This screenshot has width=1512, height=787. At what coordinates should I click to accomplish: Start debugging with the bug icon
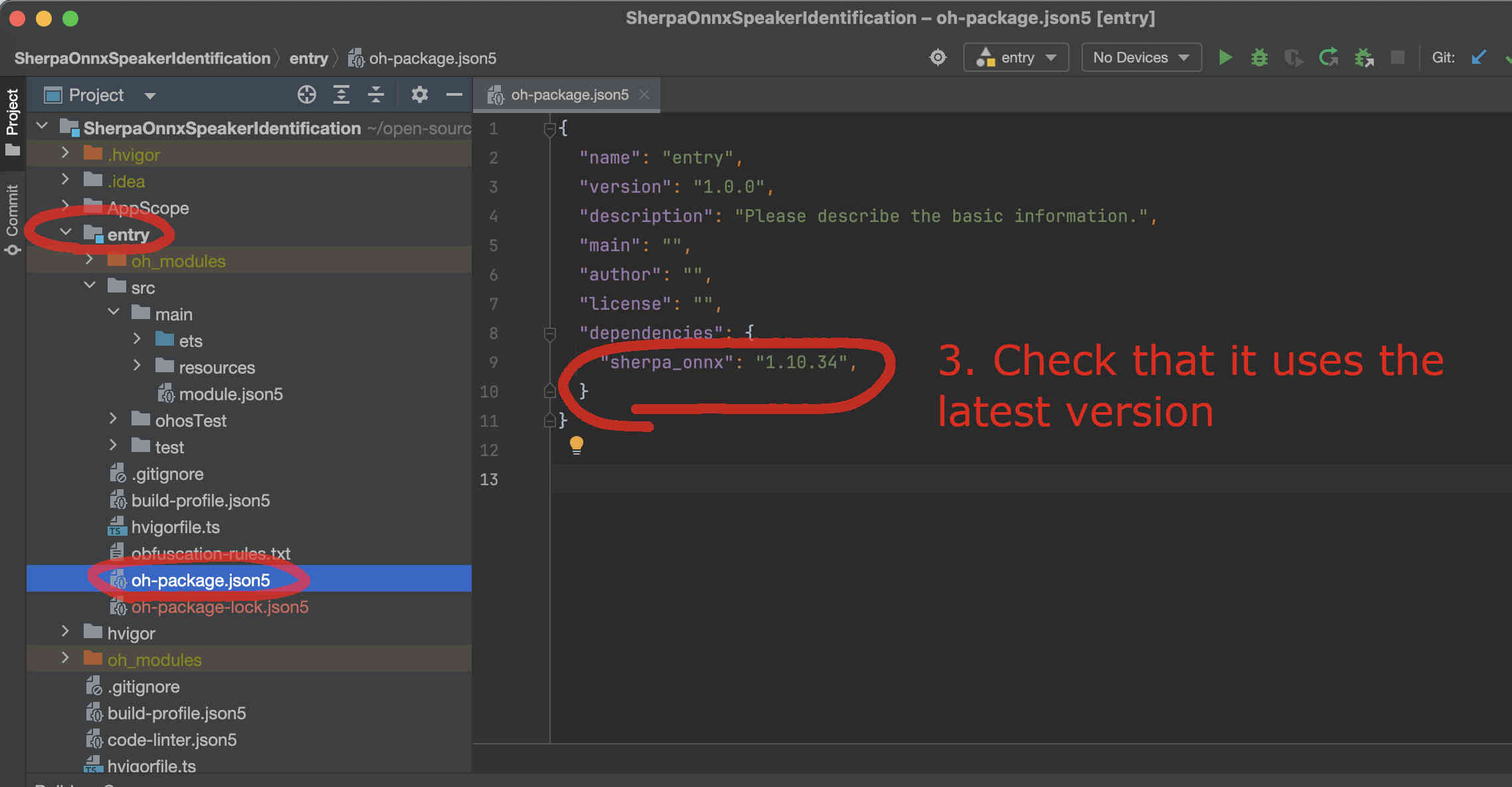click(1259, 58)
